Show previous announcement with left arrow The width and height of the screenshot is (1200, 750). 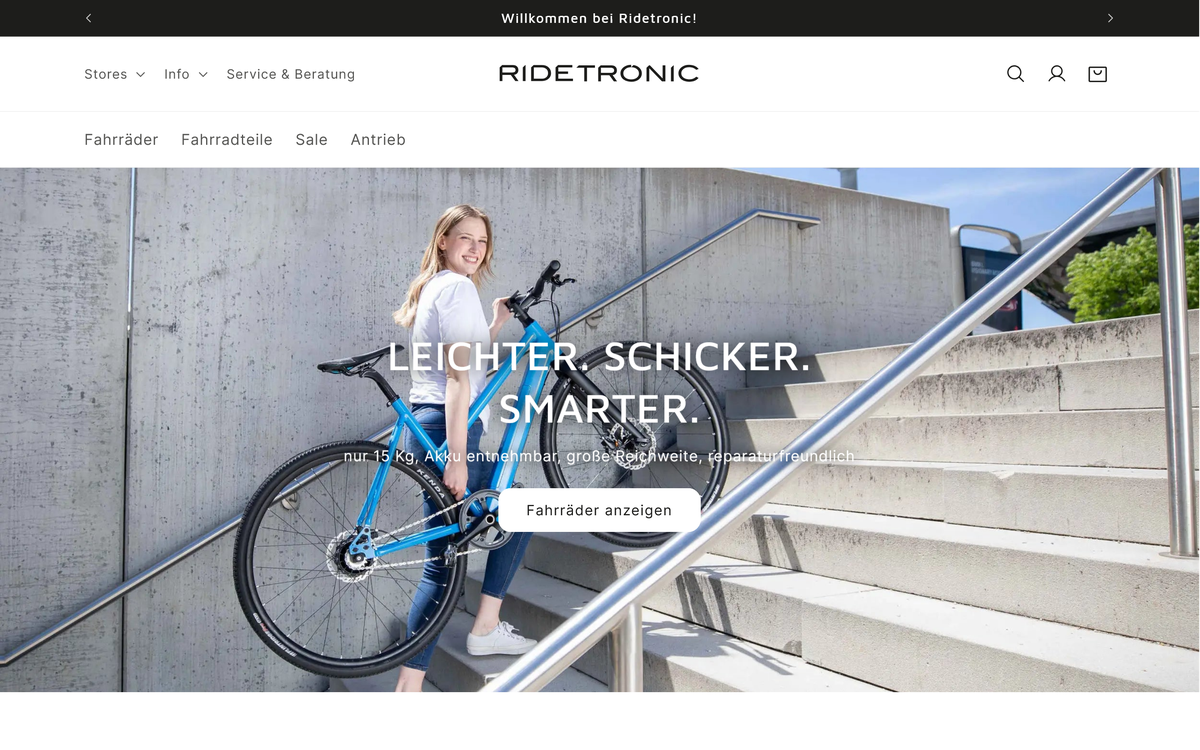click(89, 18)
